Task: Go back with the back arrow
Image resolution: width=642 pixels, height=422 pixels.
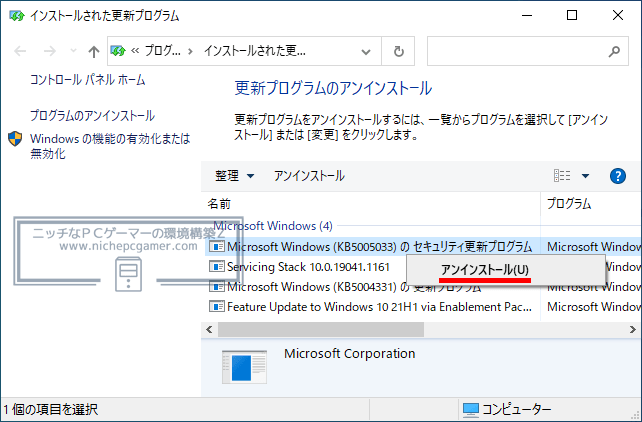Action: coord(20,51)
